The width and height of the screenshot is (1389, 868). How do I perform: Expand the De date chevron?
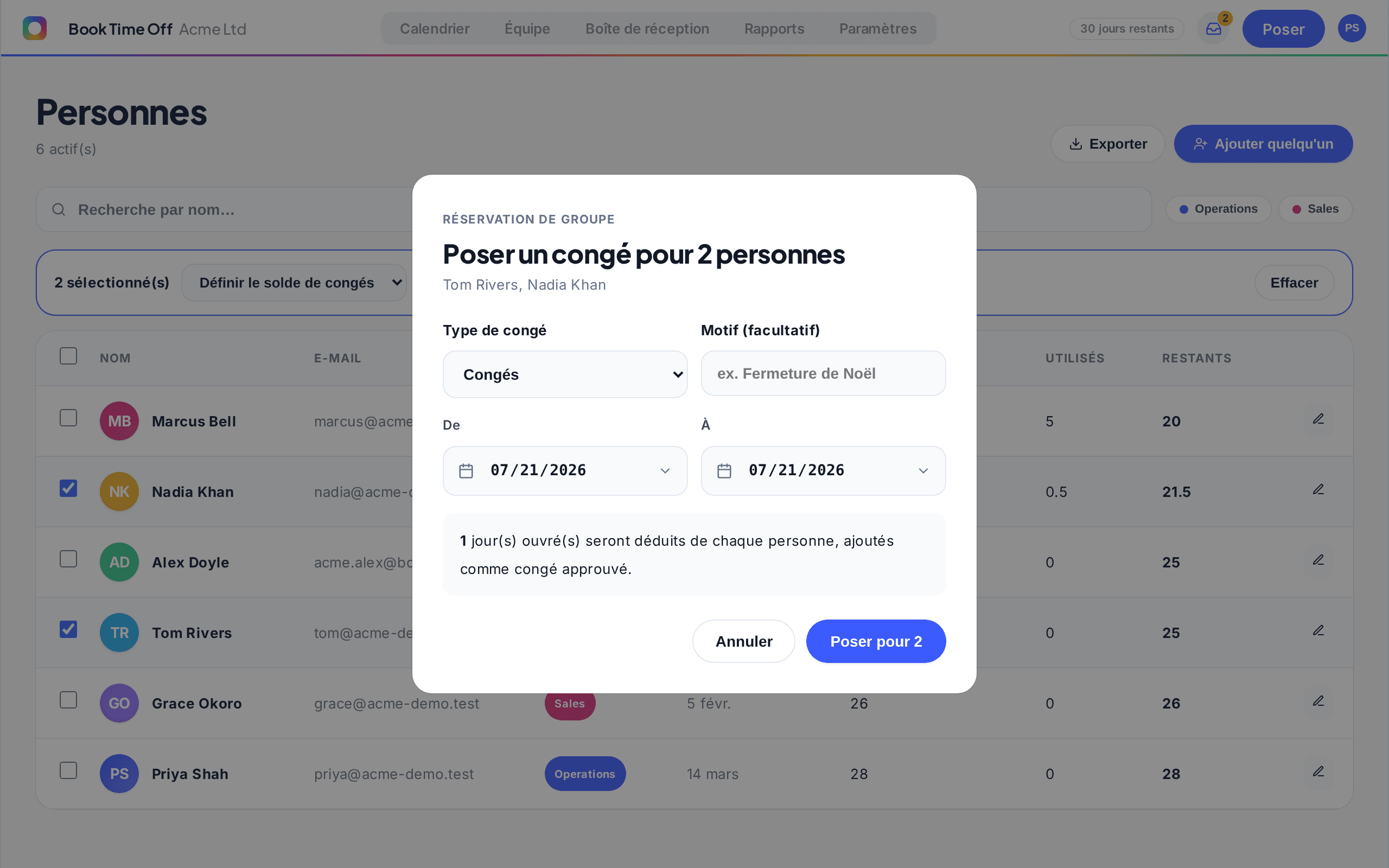click(x=665, y=471)
